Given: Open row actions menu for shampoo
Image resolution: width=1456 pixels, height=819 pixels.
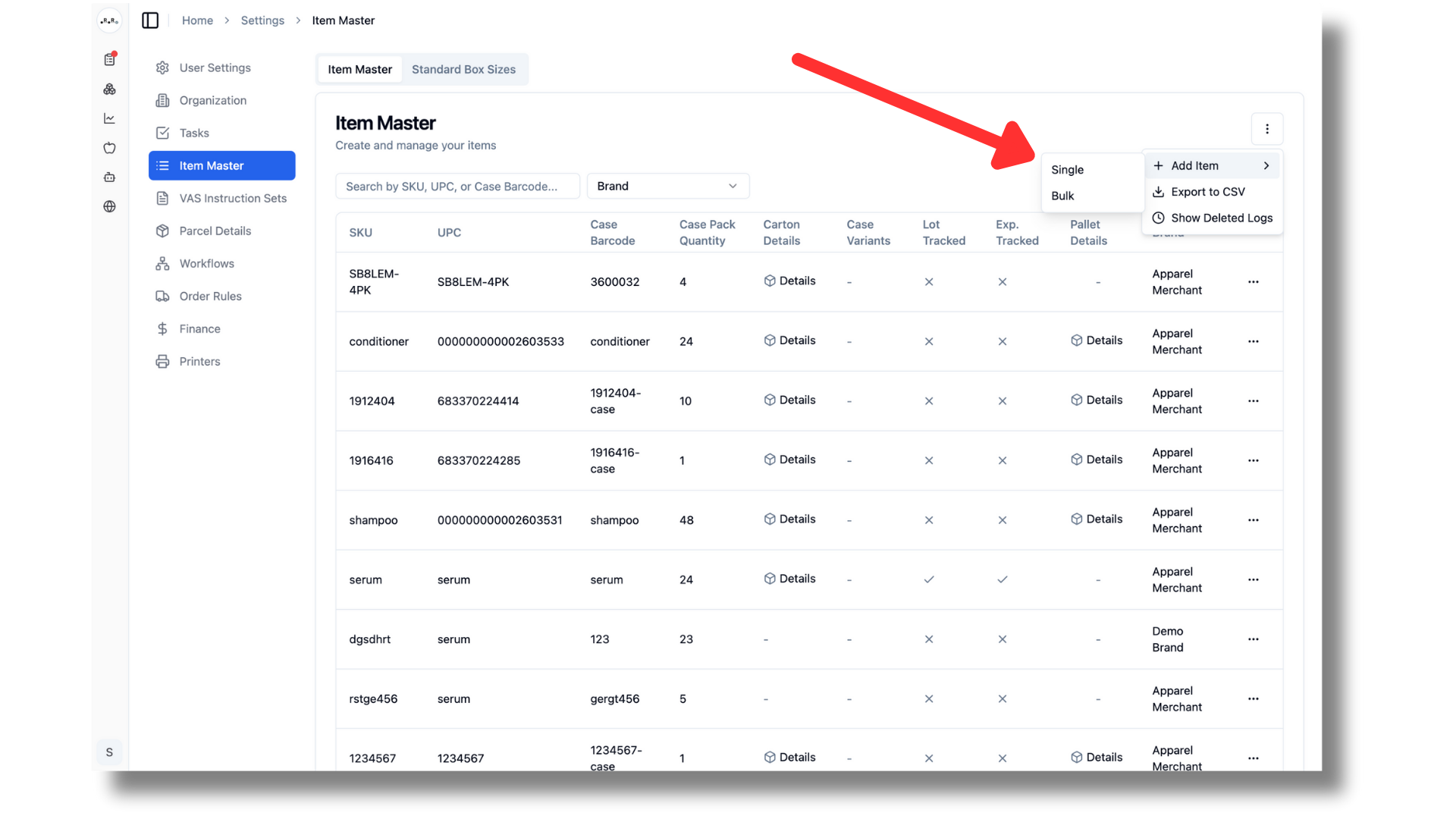Looking at the screenshot, I should [1253, 520].
